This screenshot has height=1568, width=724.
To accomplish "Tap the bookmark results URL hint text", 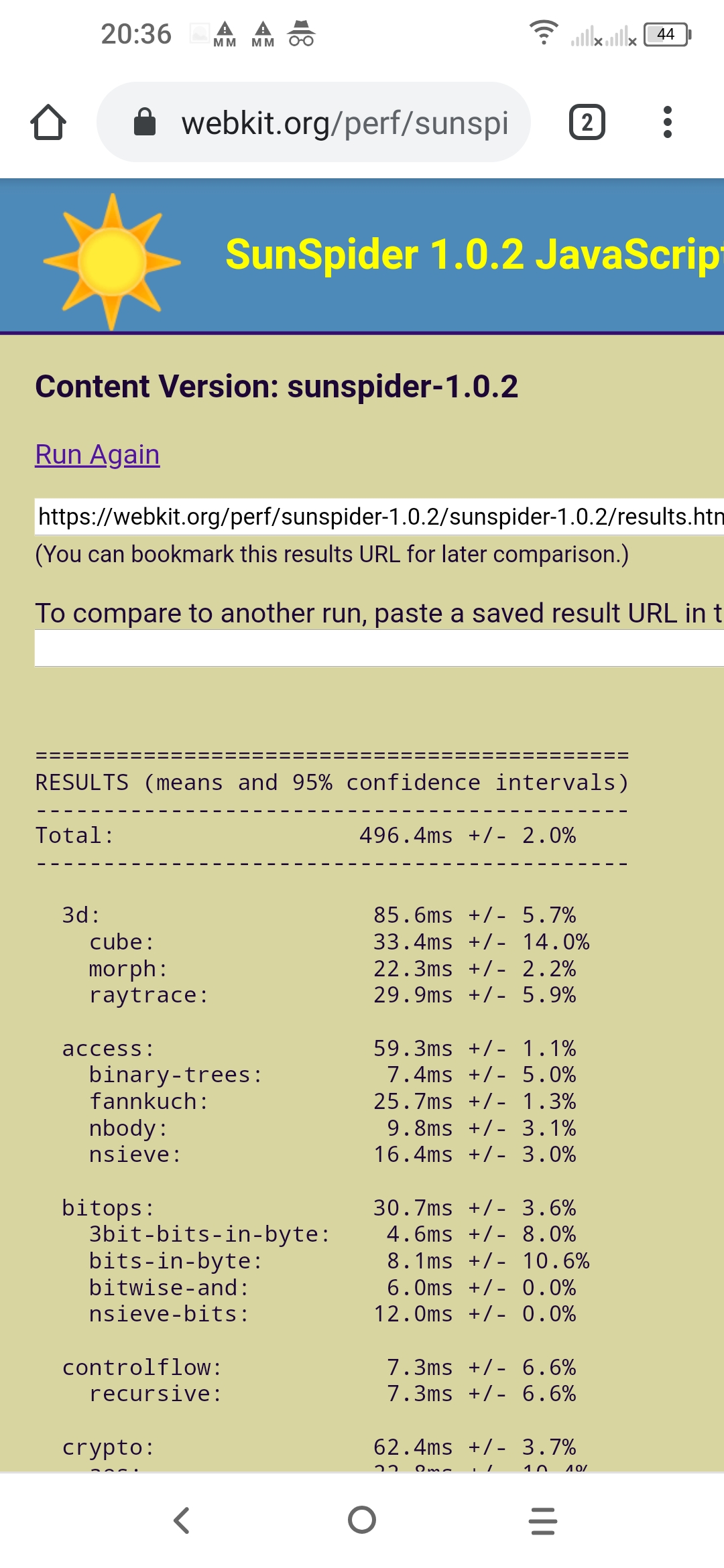I will pos(332,555).
